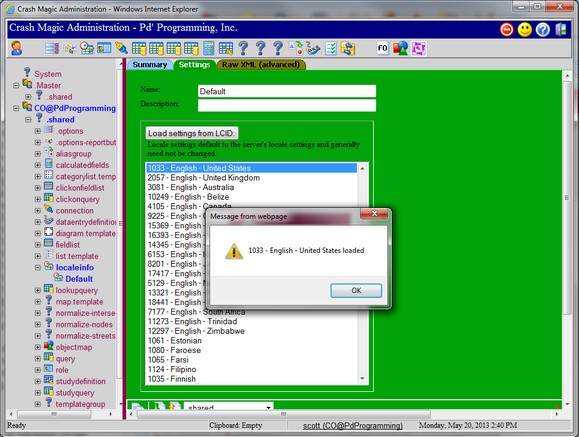Viewport: 579px width, 437px height.
Task: Click locale list scroll down arrow
Action: [362, 378]
